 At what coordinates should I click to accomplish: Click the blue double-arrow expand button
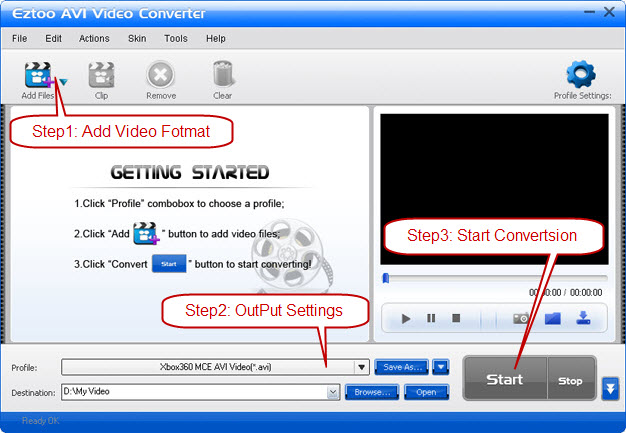coord(610,388)
